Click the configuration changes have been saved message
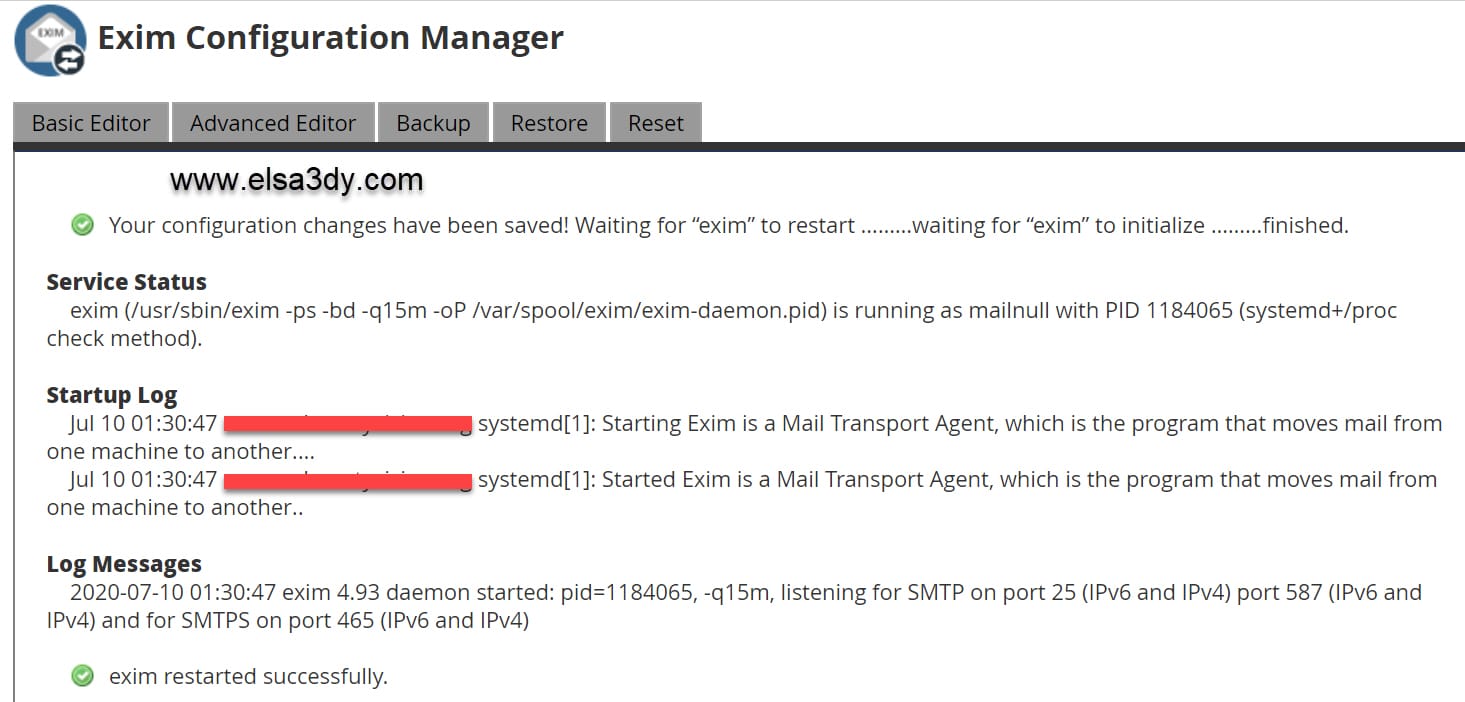 [729, 226]
